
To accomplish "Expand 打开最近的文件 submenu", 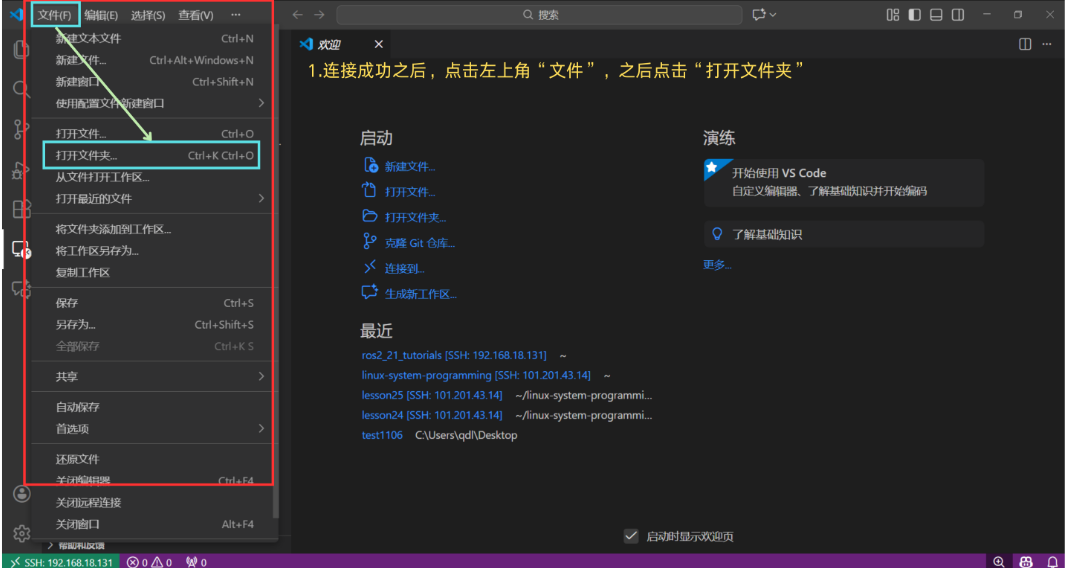I will click(x=155, y=199).
